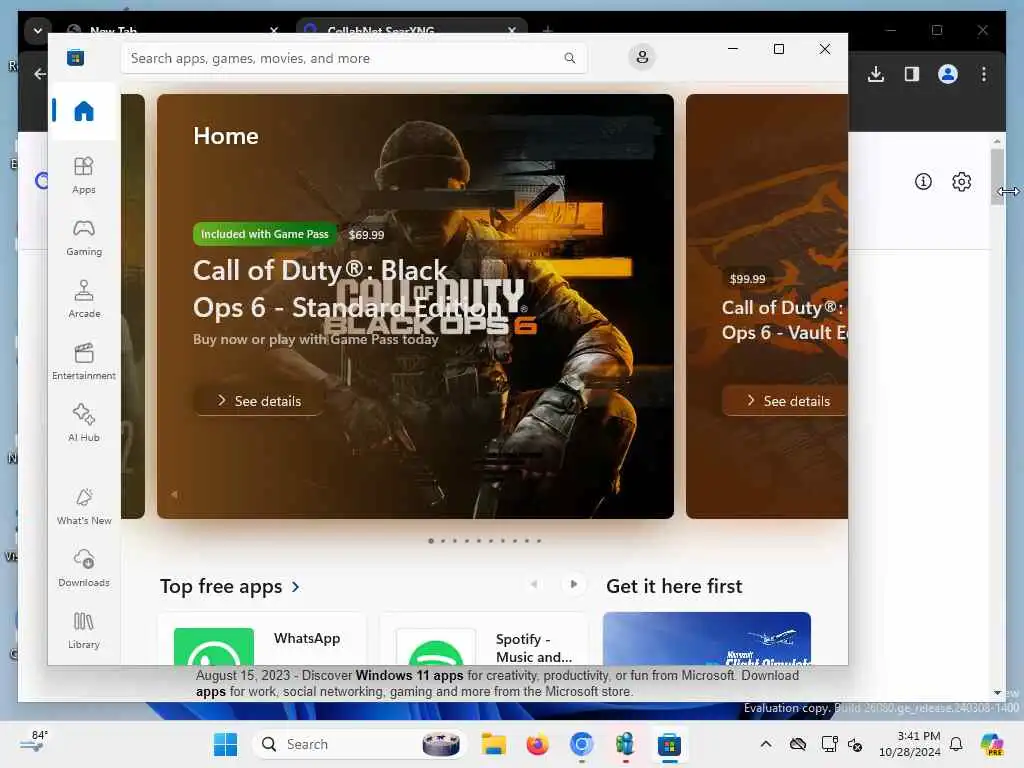The image size is (1024, 768).
Task: Open the Arcade section in sidebar
Action: 84,300
